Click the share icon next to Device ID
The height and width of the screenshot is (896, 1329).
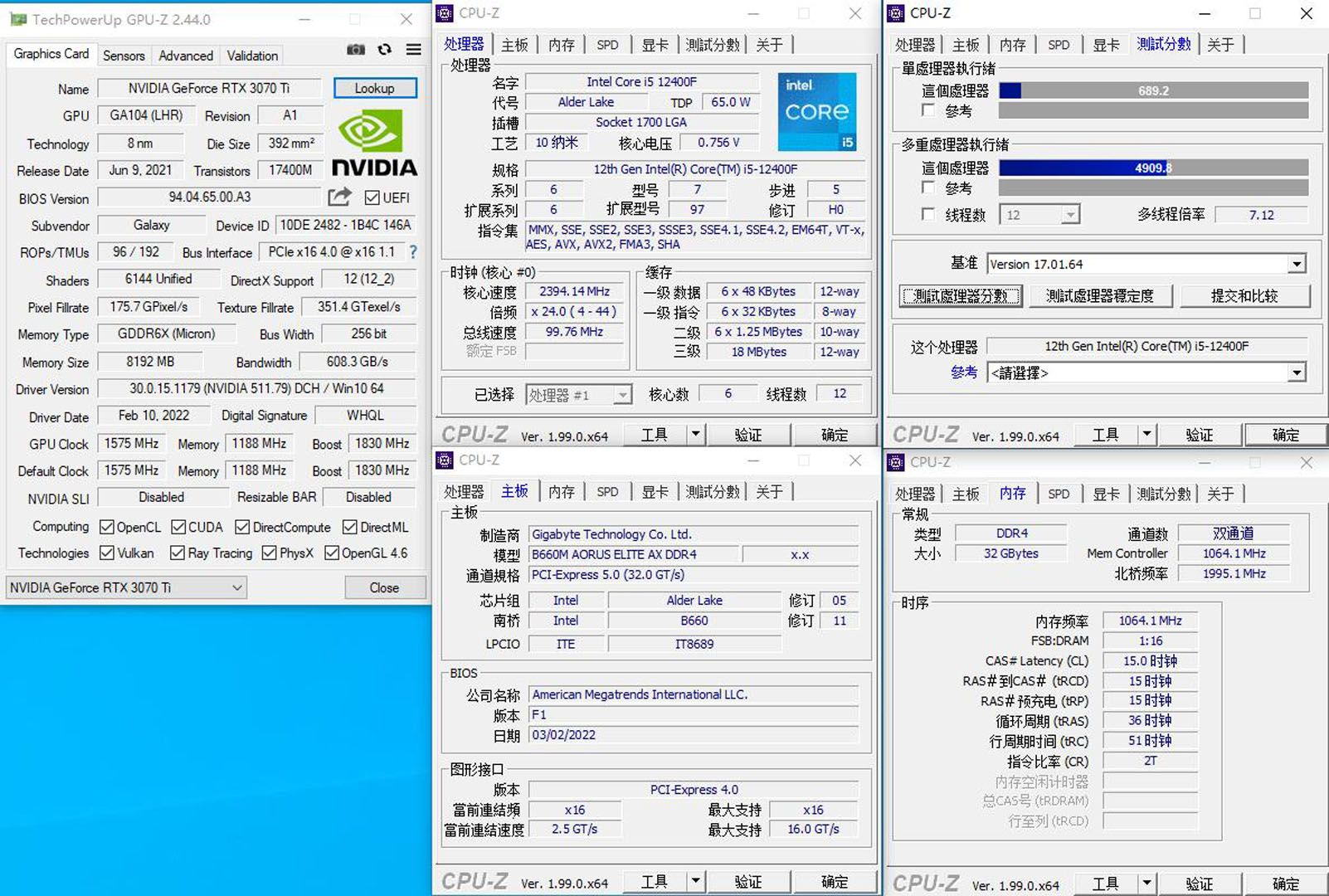tap(339, 197)
